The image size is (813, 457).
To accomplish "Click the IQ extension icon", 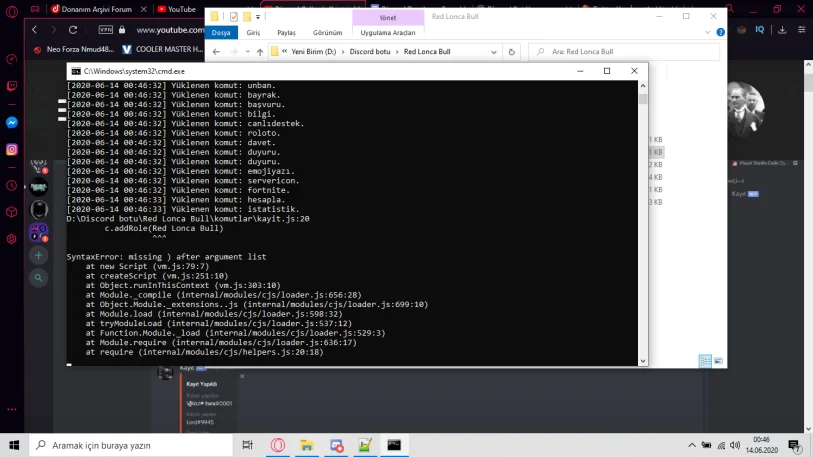I will (760, 30).
